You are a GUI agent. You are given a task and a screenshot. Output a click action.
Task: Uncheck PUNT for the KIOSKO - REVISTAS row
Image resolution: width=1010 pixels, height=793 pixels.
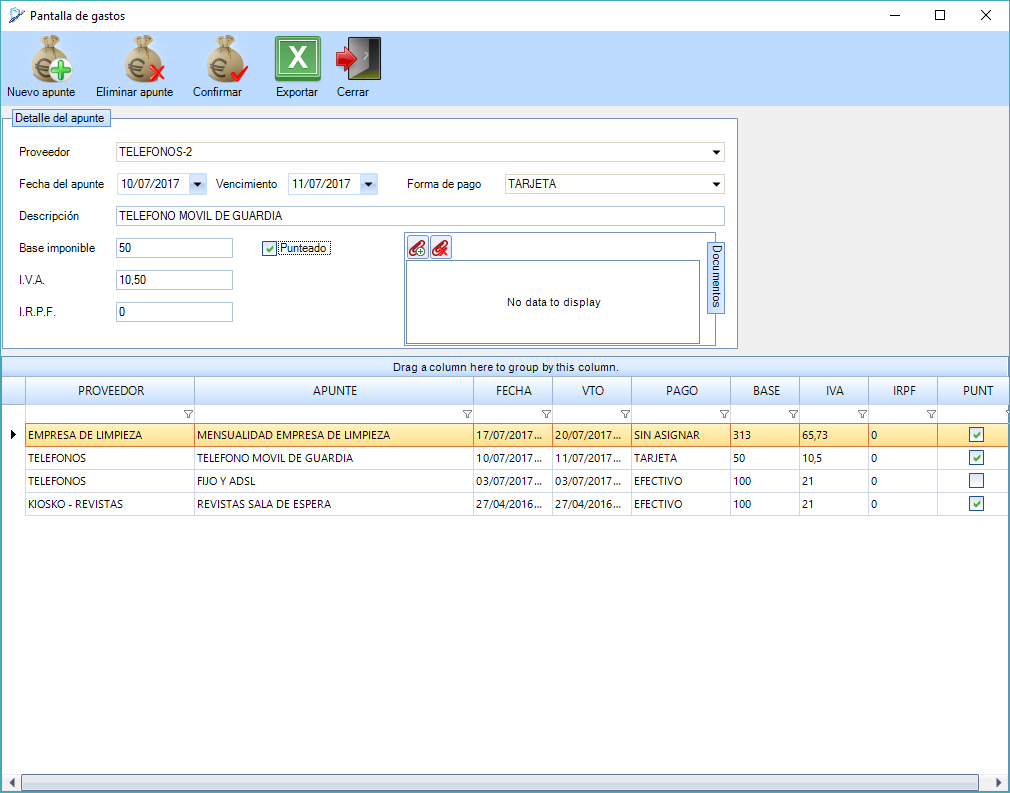click(977, 504)
